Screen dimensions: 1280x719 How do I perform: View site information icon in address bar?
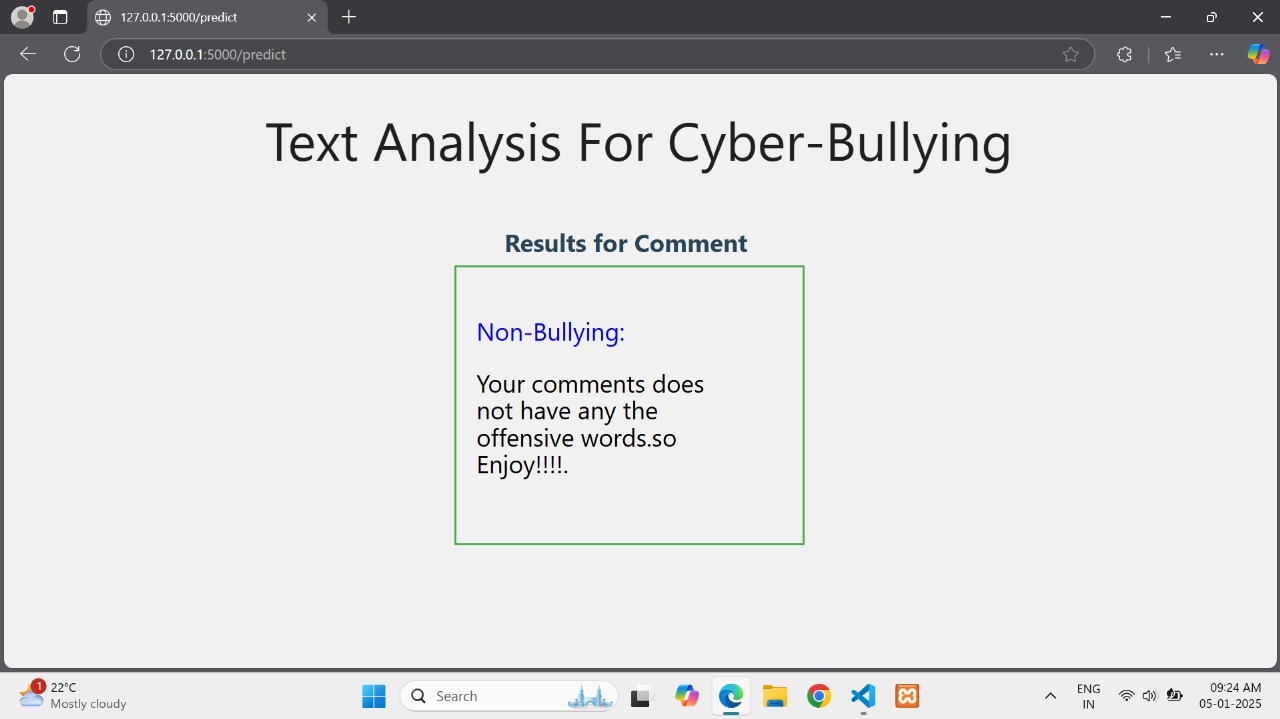(x=126, y=55)
